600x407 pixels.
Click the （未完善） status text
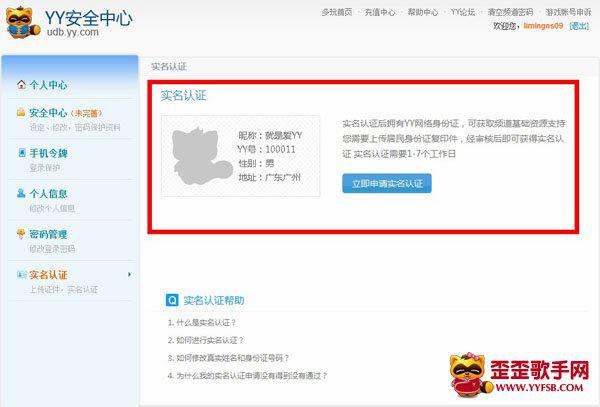click(x=86, y=113)
